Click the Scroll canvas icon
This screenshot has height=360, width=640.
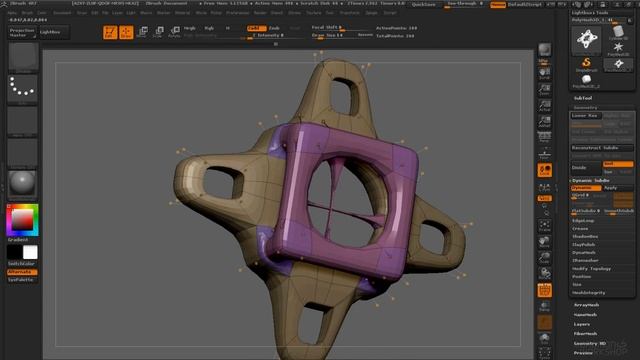point(544,73)
